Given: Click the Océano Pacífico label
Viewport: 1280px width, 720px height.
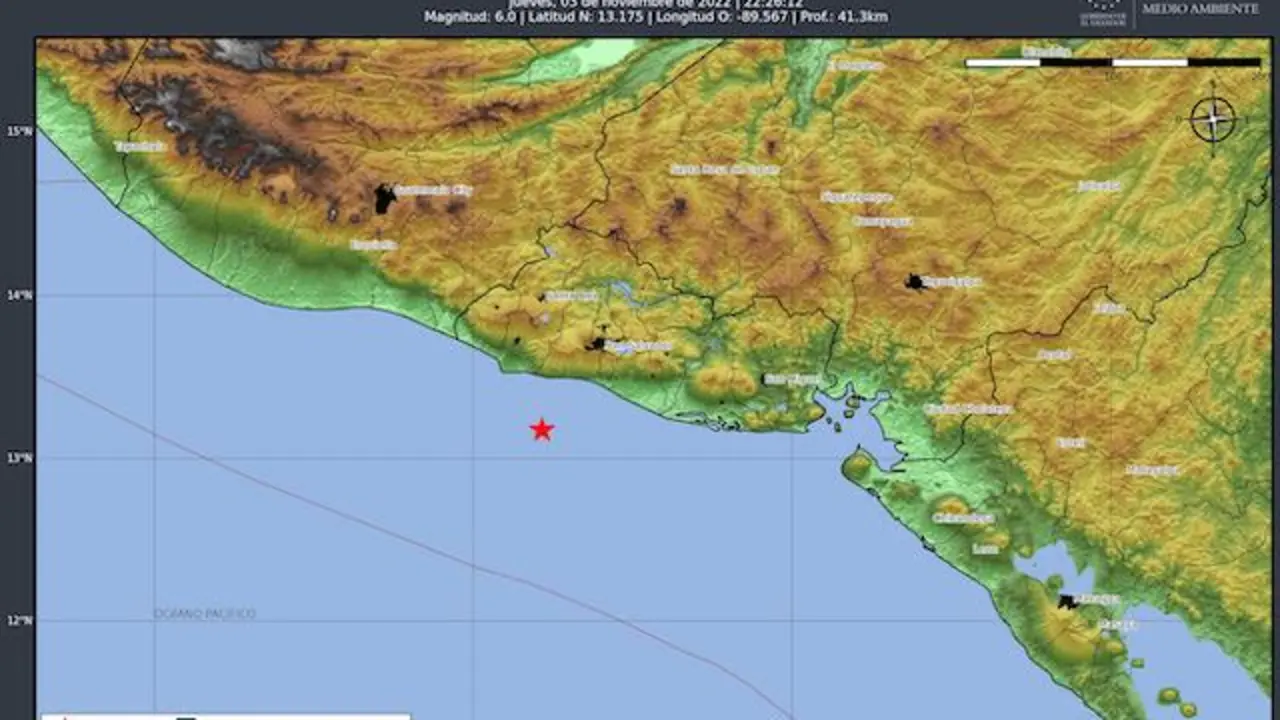Looking at the screenshot, I should pos(205,613).
